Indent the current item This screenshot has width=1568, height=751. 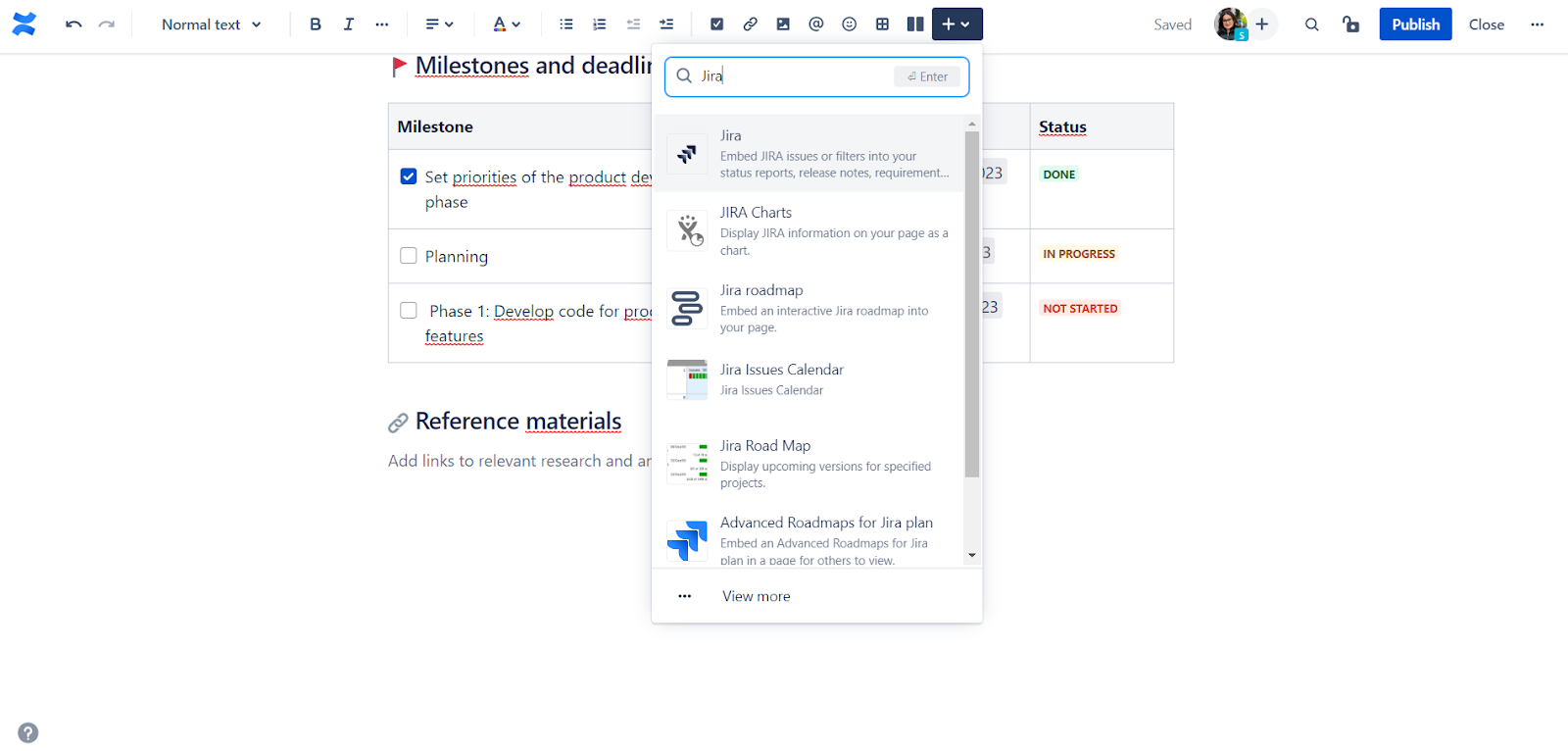click(x=666, y=25)
